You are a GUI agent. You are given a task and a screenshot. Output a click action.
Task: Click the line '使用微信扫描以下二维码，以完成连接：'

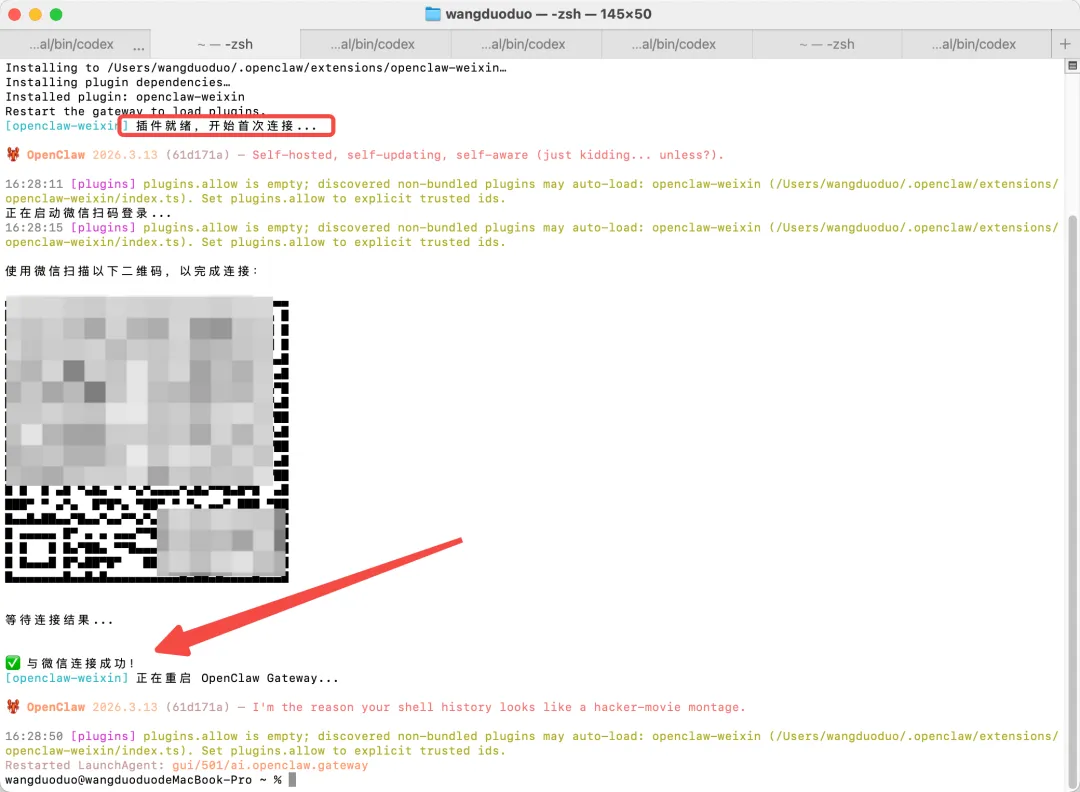pos(132,271)
